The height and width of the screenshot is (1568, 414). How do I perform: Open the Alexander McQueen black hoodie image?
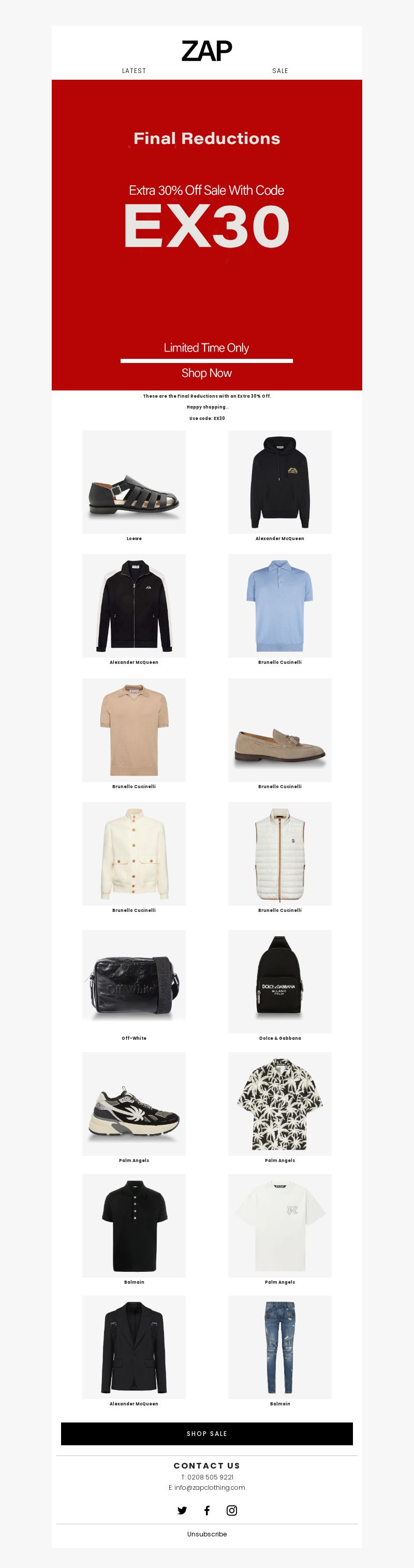click(279, 482)
